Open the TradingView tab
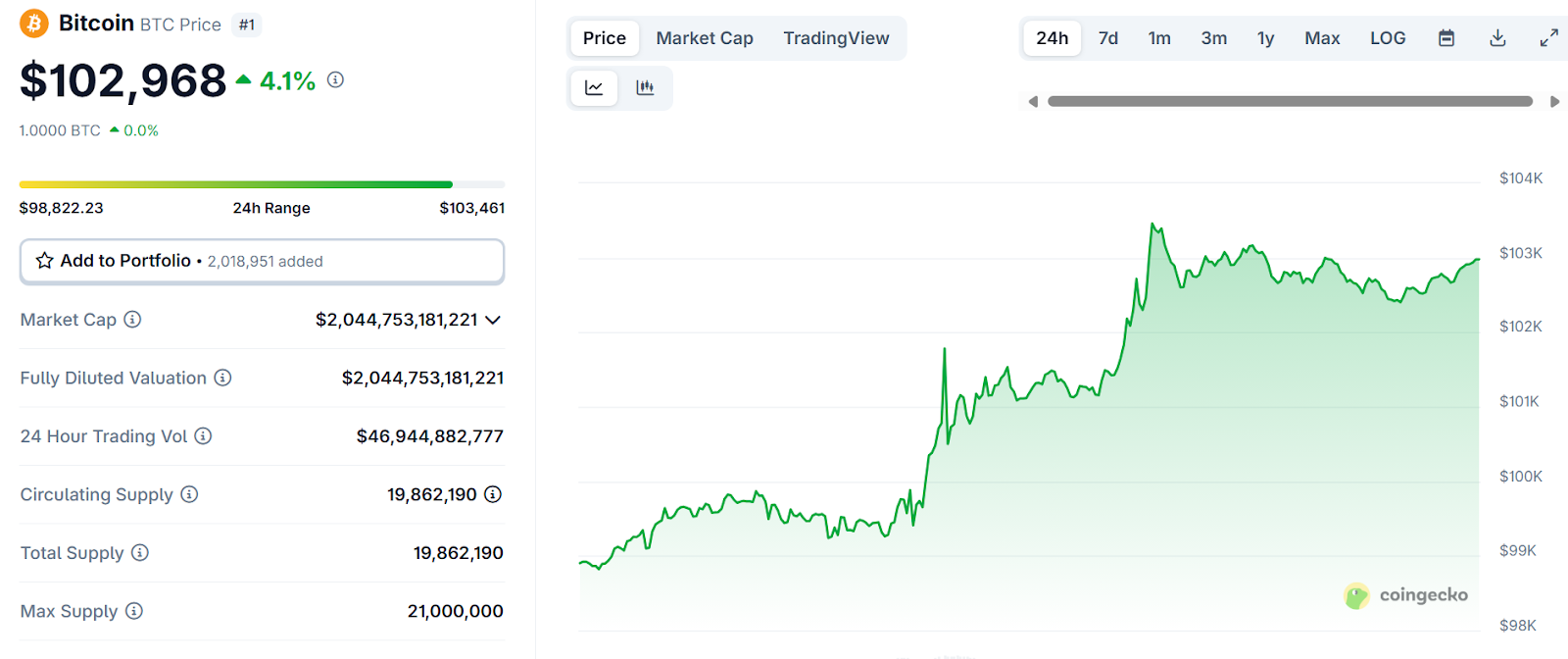Viewport: 1568px width, 659px height. pyautogui.click(x=836, y=38)
